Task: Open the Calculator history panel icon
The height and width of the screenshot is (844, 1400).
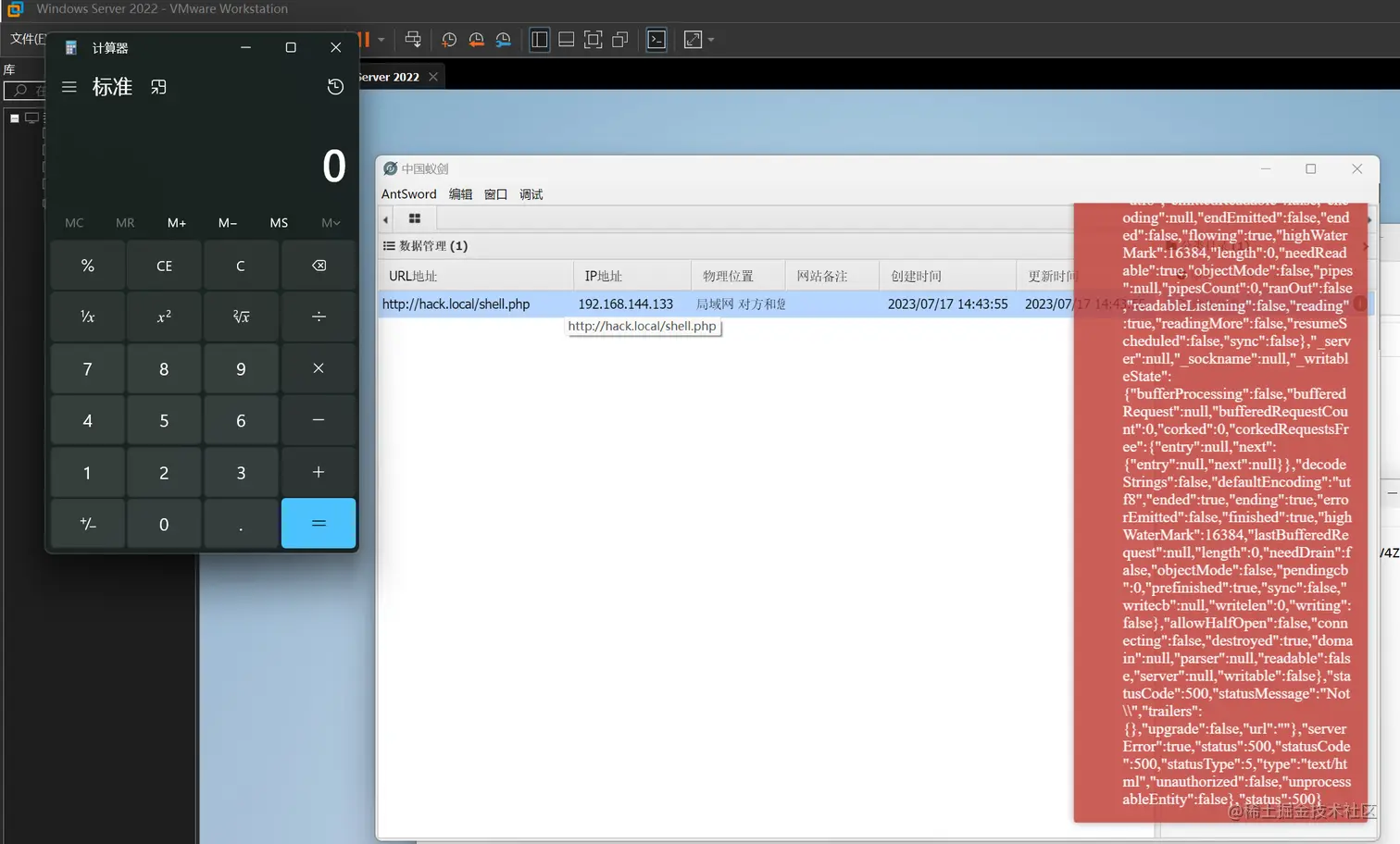Action: [335, 87]
